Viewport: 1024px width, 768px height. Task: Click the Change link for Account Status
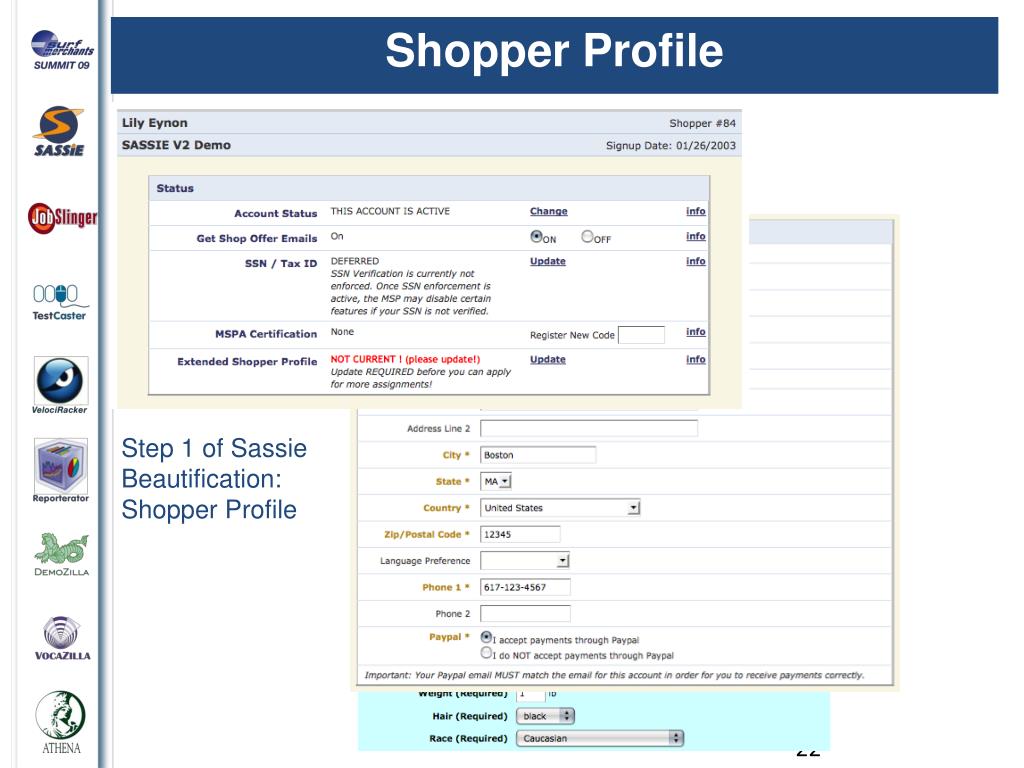(x=548, y=212)
